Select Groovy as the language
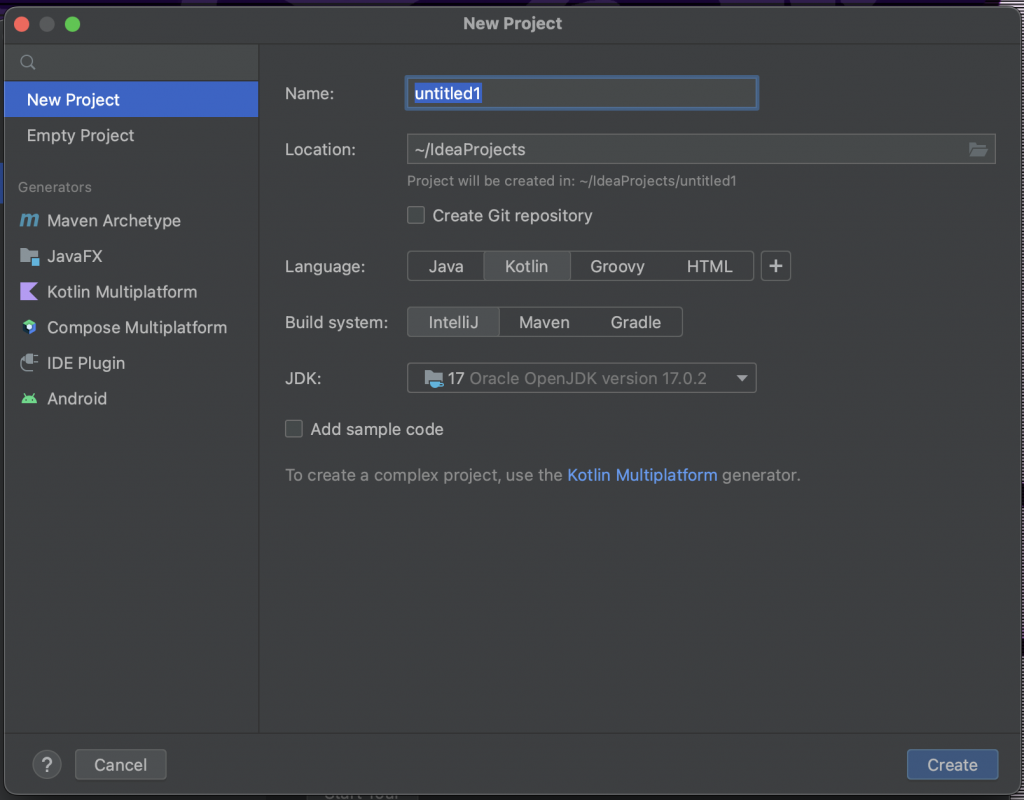Viewport: 1024px width, 800px height. tap(617, 266)
